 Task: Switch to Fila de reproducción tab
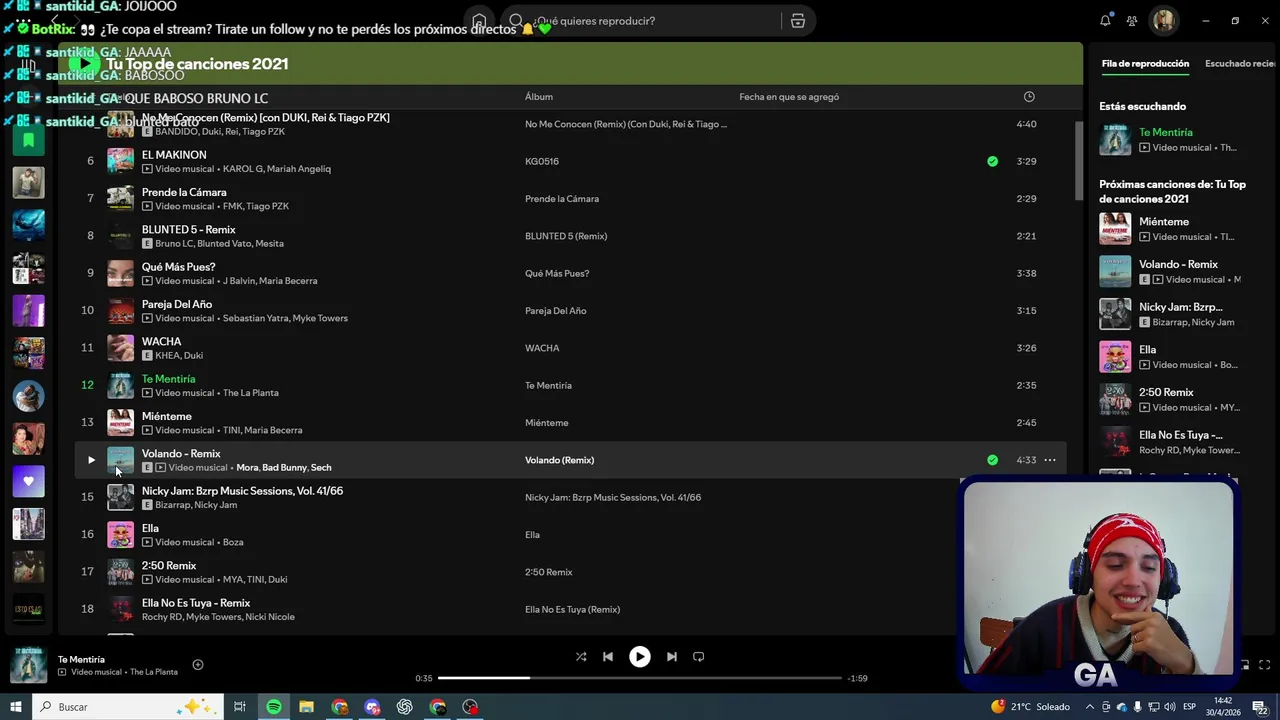(x=1145, y=63)
